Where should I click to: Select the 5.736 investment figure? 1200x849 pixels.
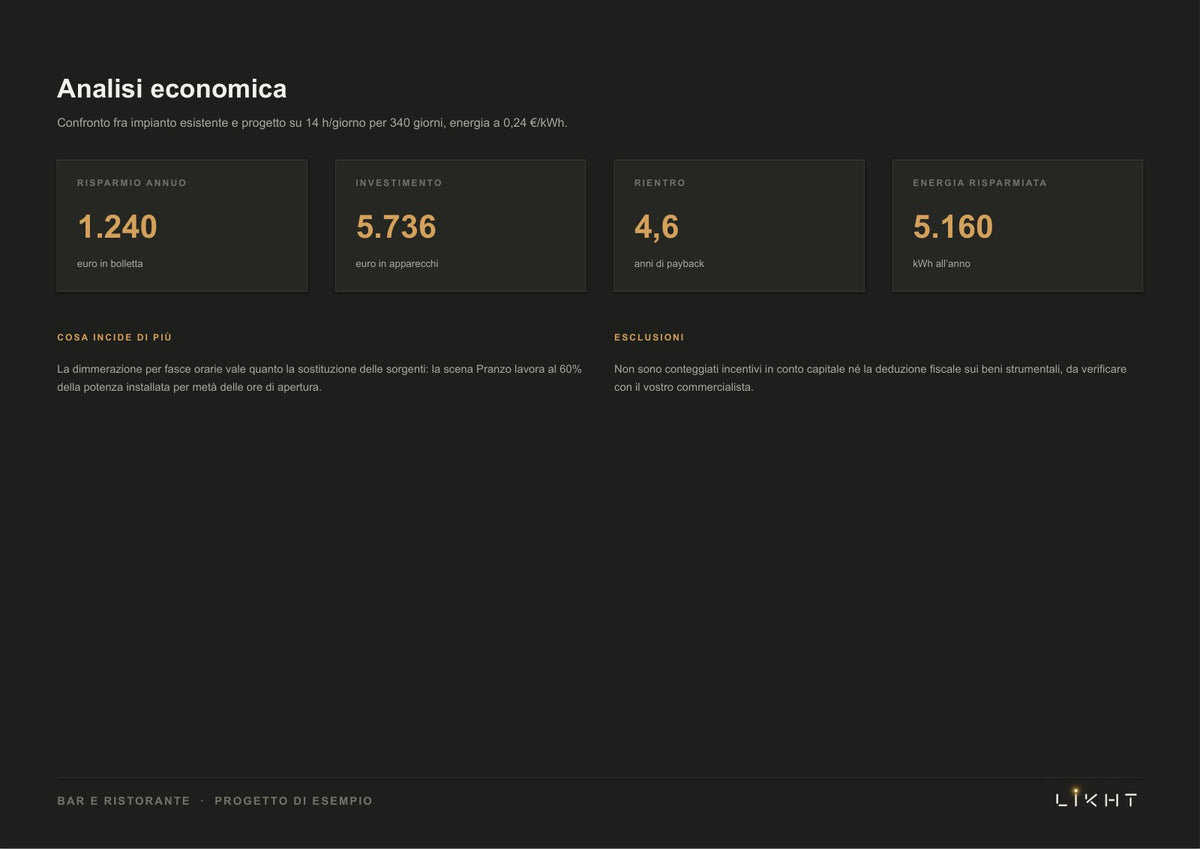[x=396, y=227]
